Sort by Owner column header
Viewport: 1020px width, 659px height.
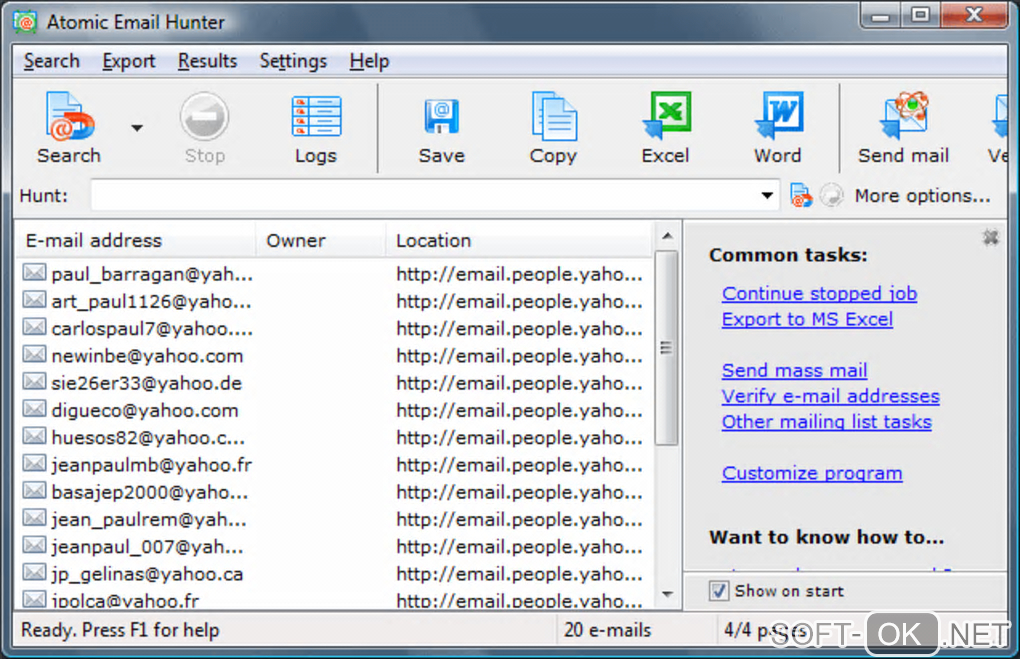321,241
